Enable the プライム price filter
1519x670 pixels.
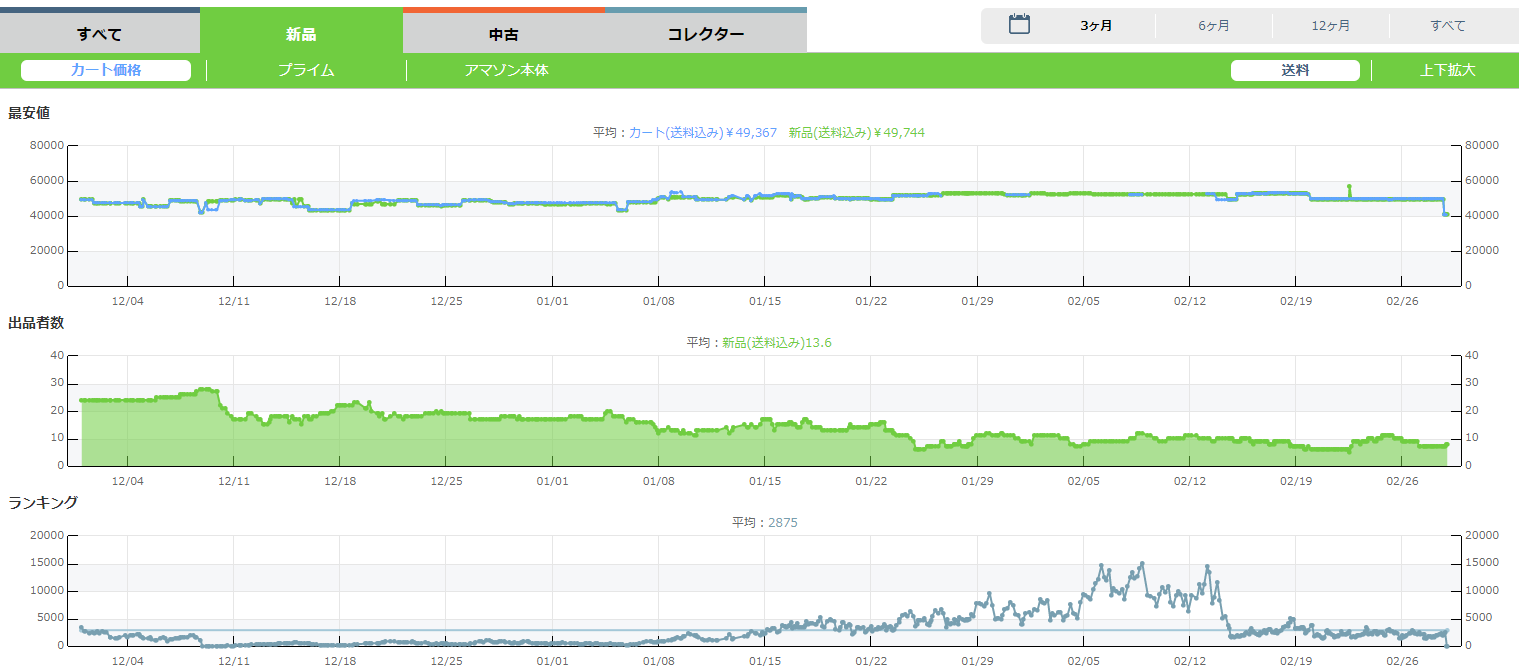click(306, 70)
